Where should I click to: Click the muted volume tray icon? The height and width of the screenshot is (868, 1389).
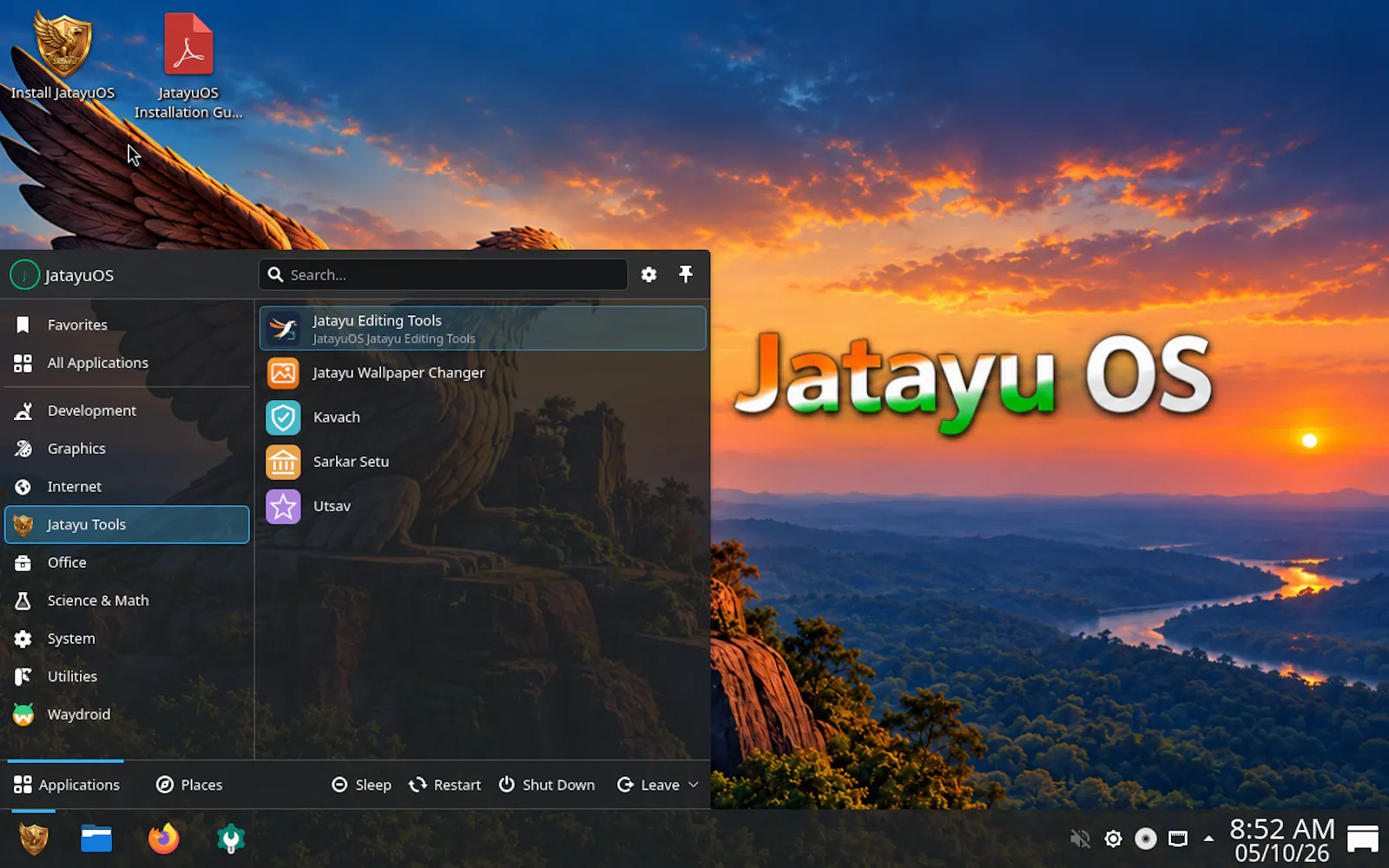(1080, 838)
